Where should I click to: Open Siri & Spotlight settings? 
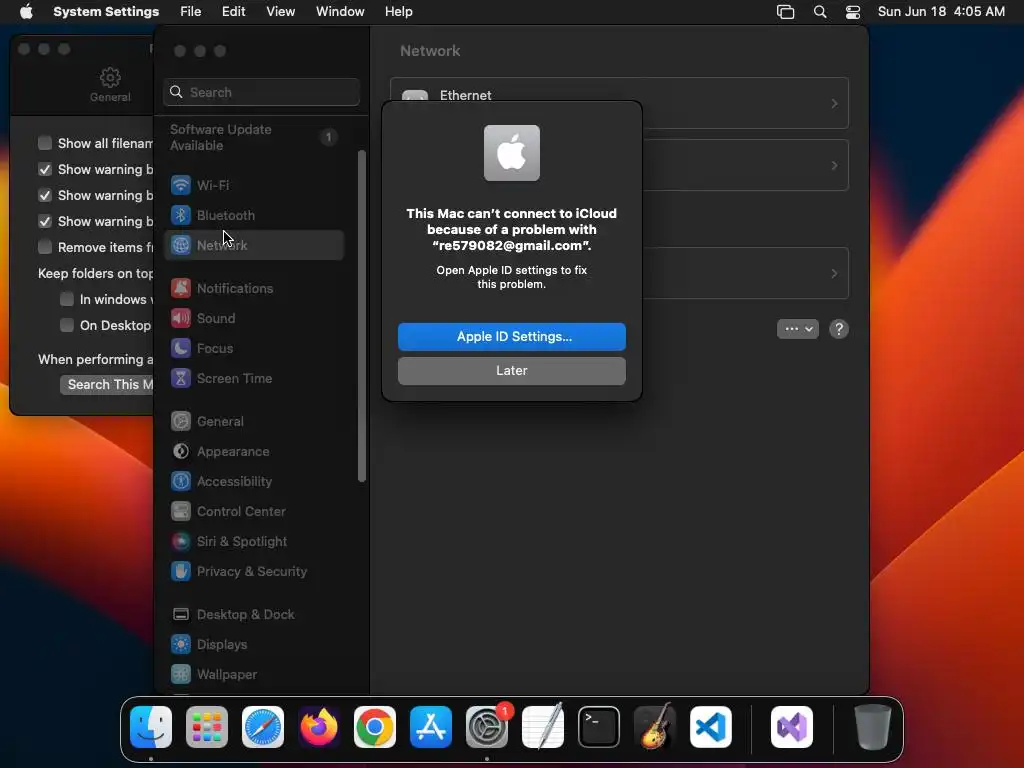tap(253, 542)
